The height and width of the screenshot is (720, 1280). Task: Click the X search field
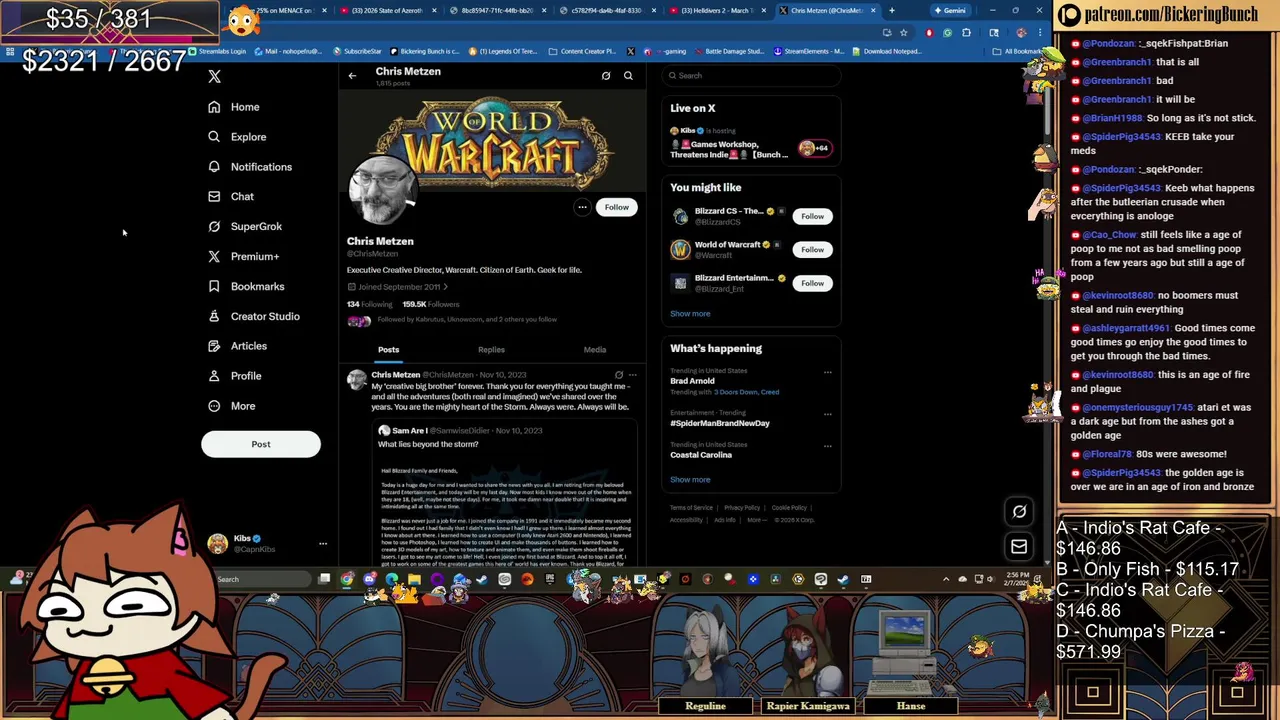click(x=752, y=76)
